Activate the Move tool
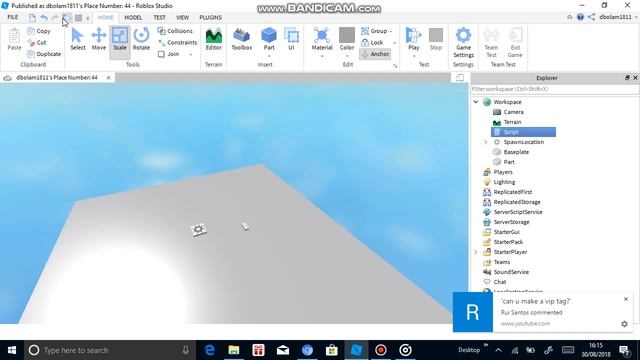Viewport: 640px width, 360px height. tap(99, 40)
